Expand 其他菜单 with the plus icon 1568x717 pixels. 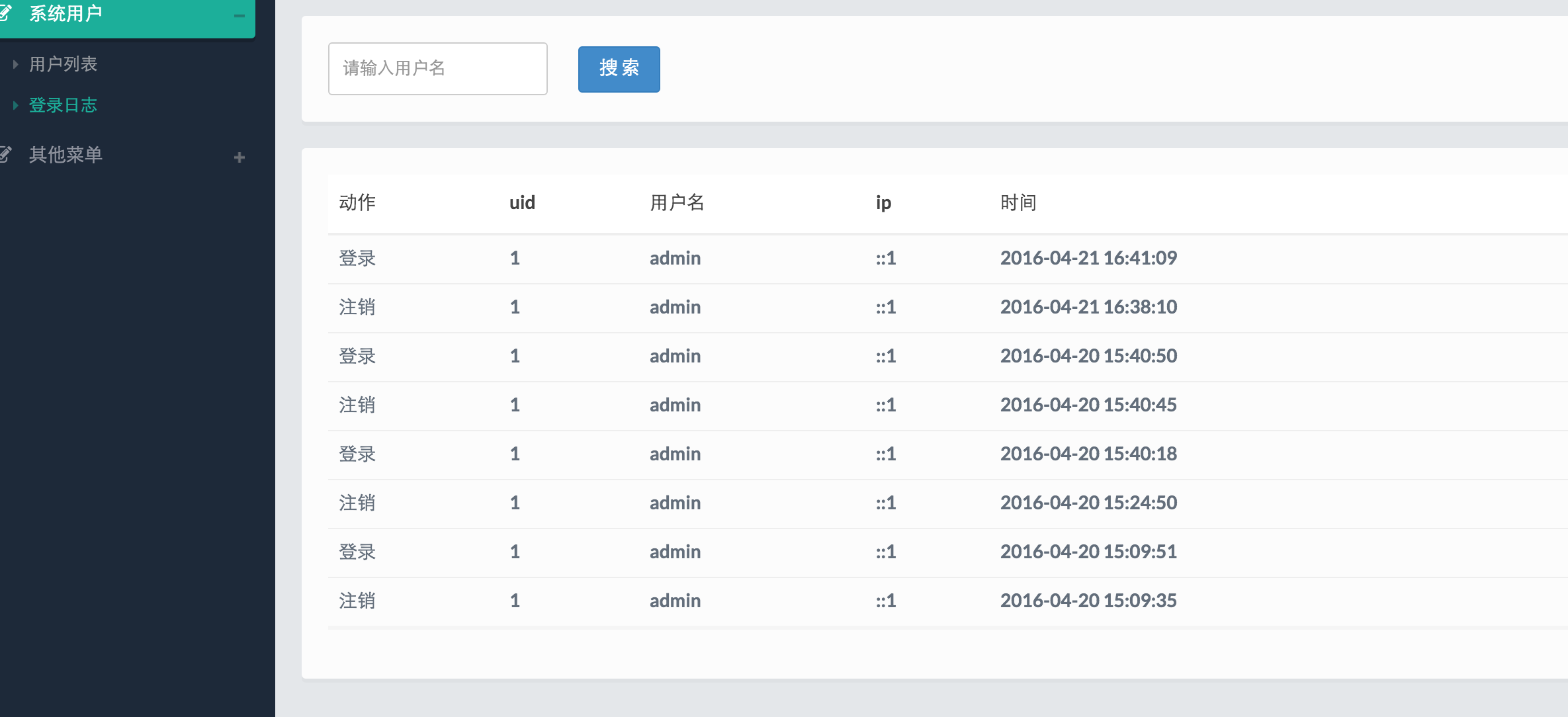(x=240, y=157)
